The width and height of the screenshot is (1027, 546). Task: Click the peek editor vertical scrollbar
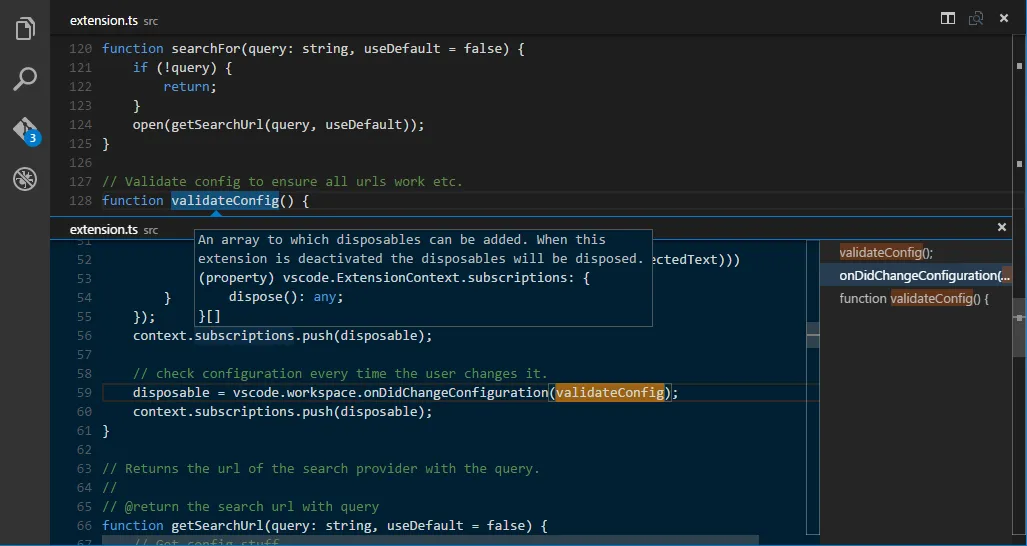(813, 340)
